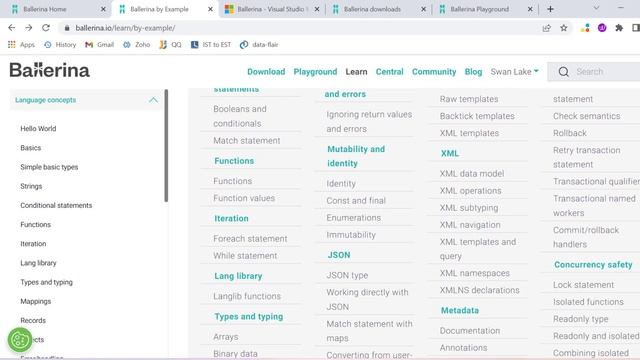Open the Apps grid shortcut
Viewport: 640px width, 360px height.
tap(21, 44)
